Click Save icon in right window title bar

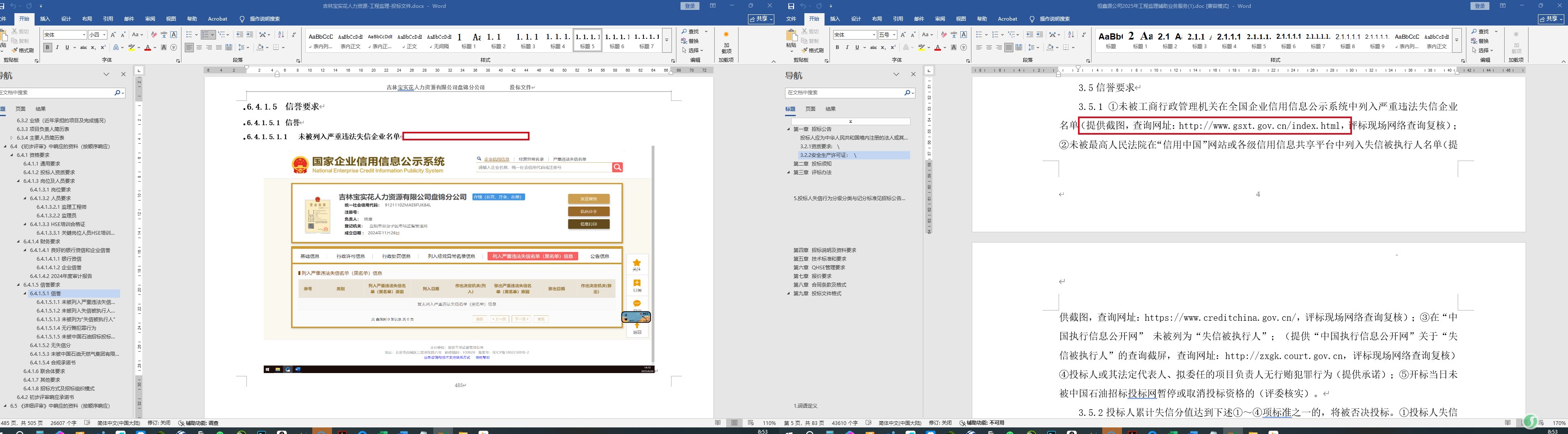click(791, 6)
